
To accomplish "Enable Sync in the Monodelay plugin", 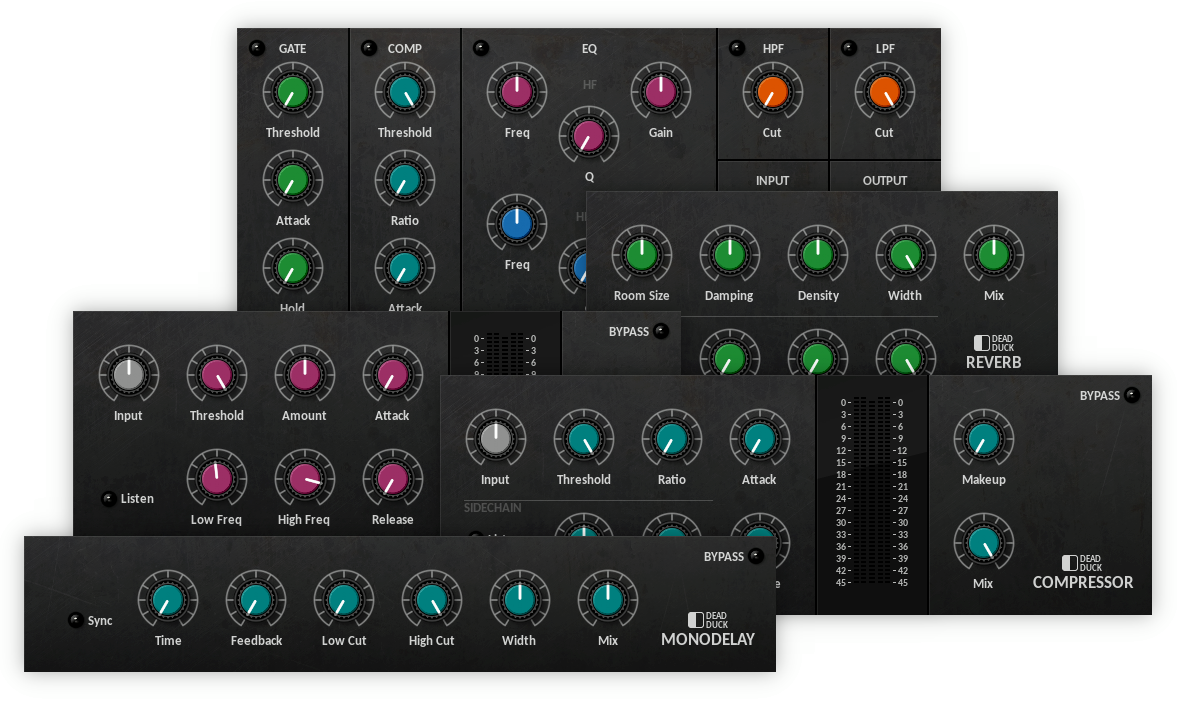I will [75, 620].
